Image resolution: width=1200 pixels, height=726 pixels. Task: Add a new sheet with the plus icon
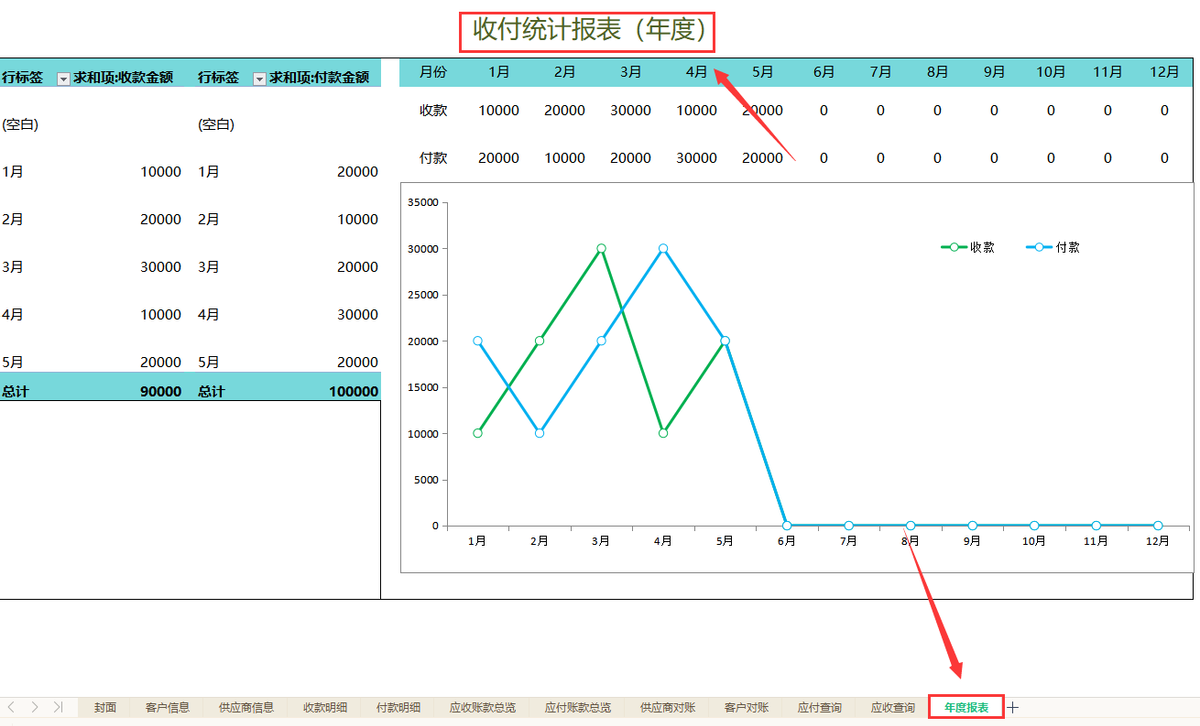(x=1013, y=707)
